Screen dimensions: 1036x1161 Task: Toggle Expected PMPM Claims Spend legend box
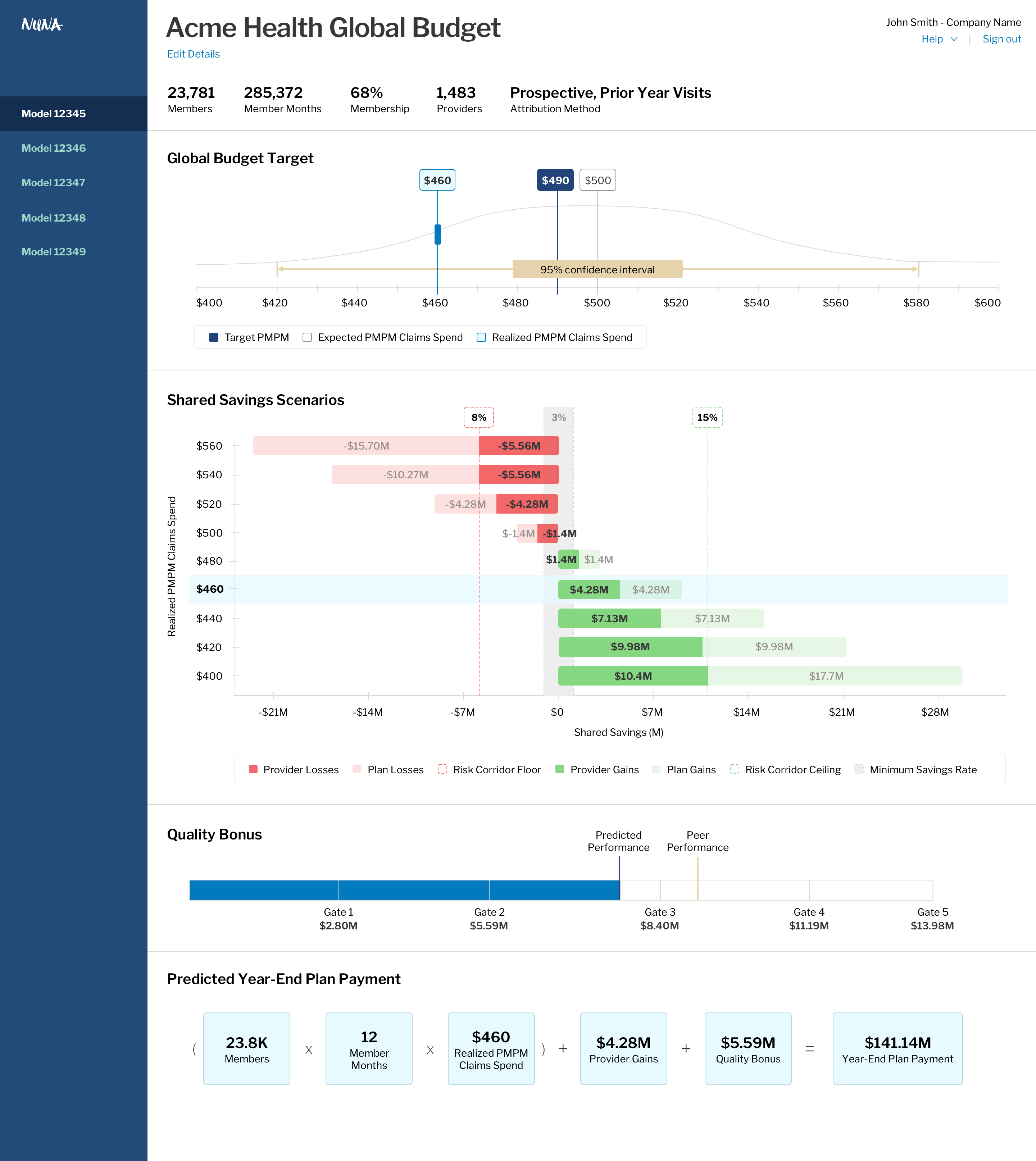(x=308, y=337)
